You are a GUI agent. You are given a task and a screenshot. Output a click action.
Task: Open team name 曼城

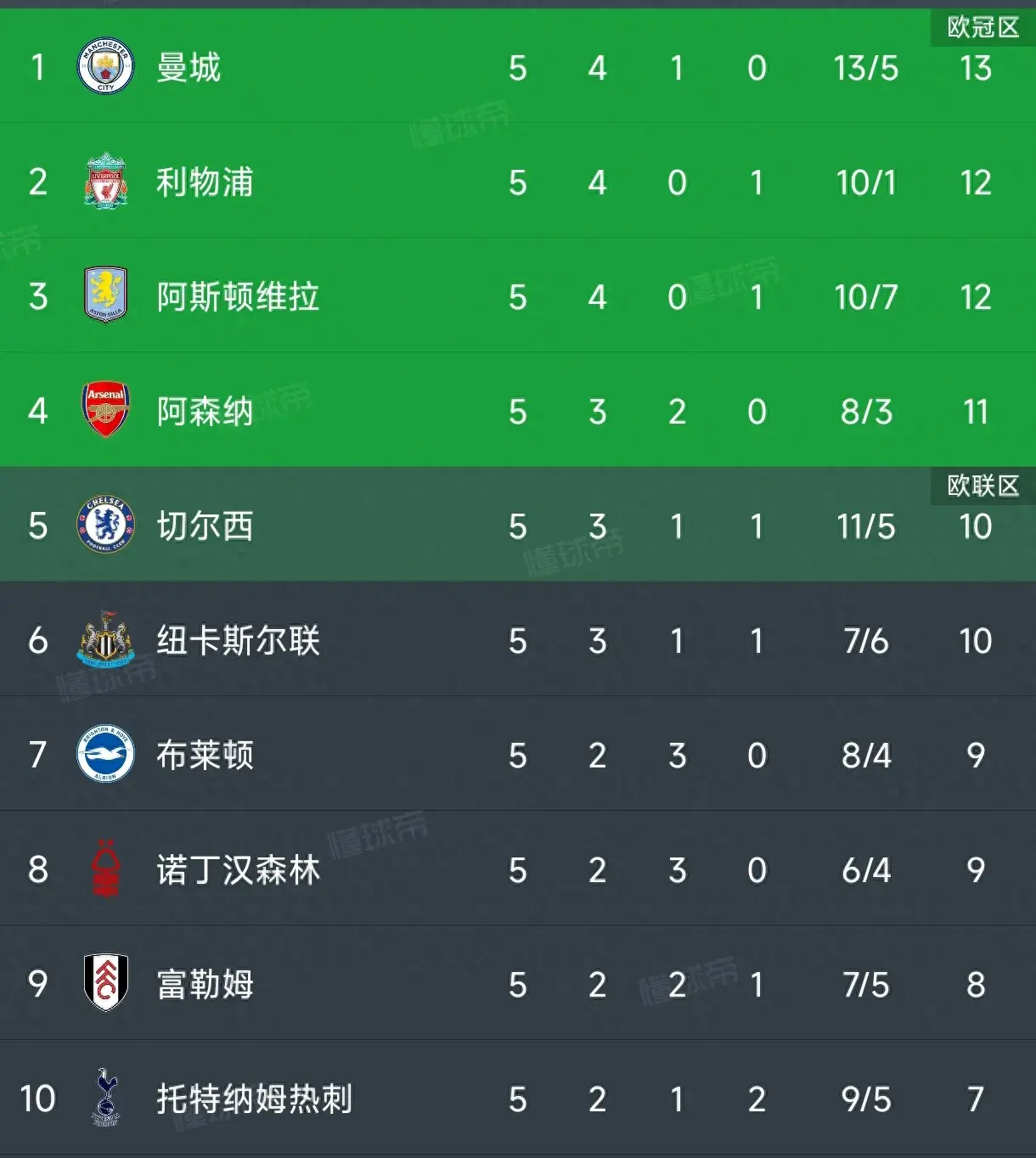189,68
